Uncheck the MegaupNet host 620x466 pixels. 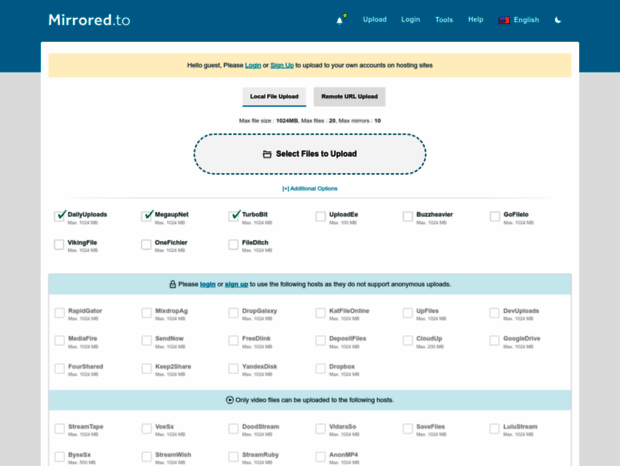point(146,216)
